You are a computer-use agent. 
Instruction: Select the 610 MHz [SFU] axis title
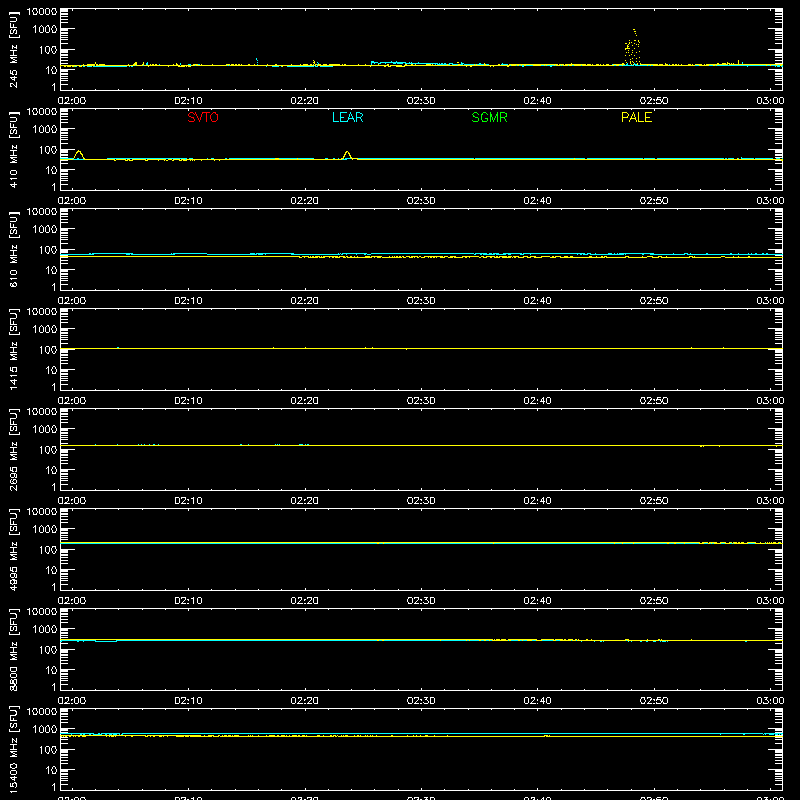(13, 249)
